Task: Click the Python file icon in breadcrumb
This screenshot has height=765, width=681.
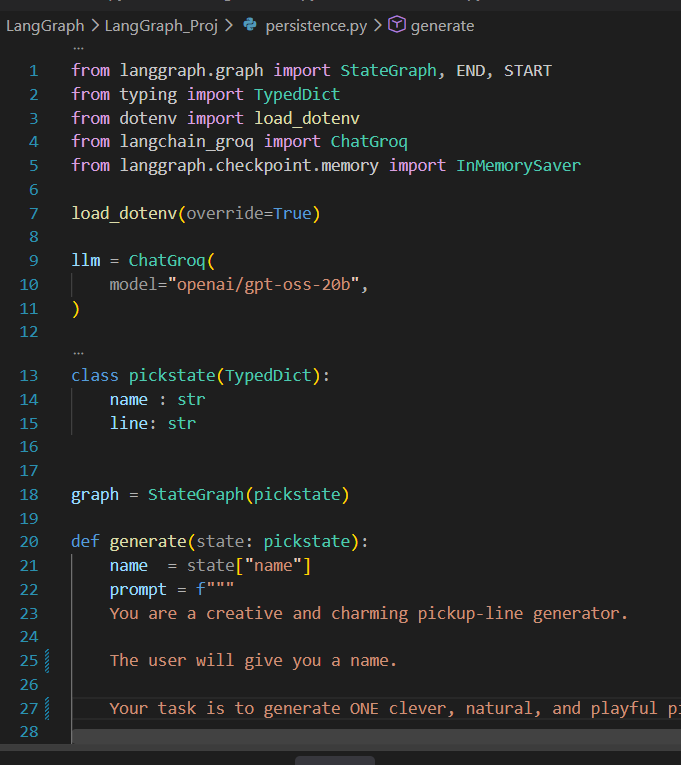Action: tap(250, 24)
